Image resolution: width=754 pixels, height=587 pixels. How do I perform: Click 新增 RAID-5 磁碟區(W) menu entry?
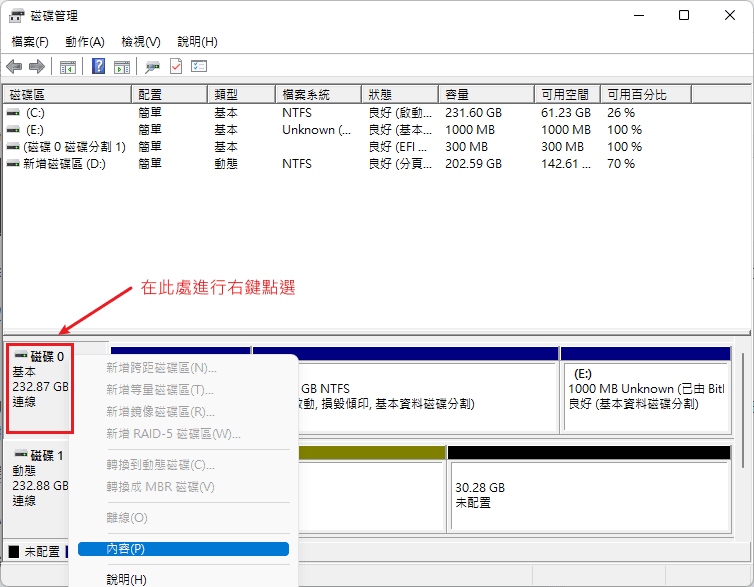click(183, 434)
